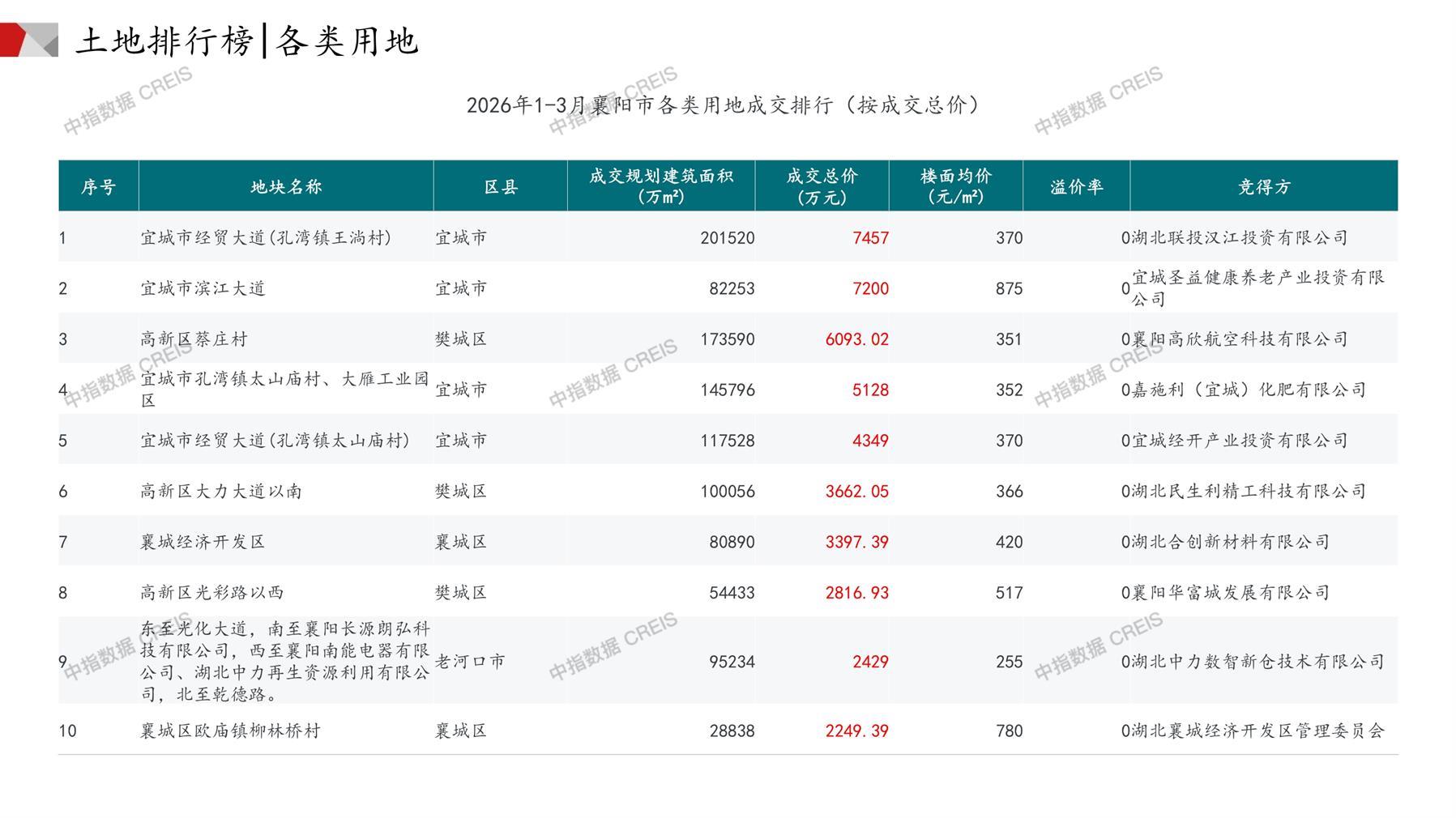Click the 楼面均价 column header

pyautogui.click(x=955, y=186)
